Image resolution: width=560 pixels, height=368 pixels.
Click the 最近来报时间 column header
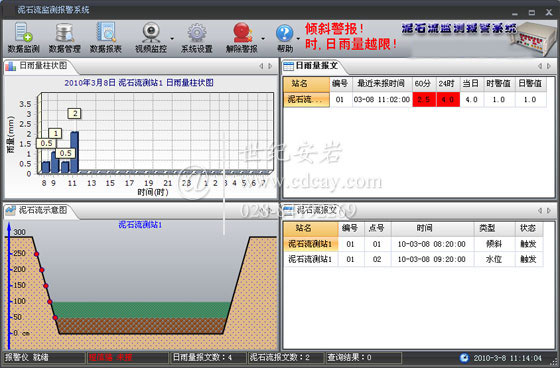click(381, 84)
